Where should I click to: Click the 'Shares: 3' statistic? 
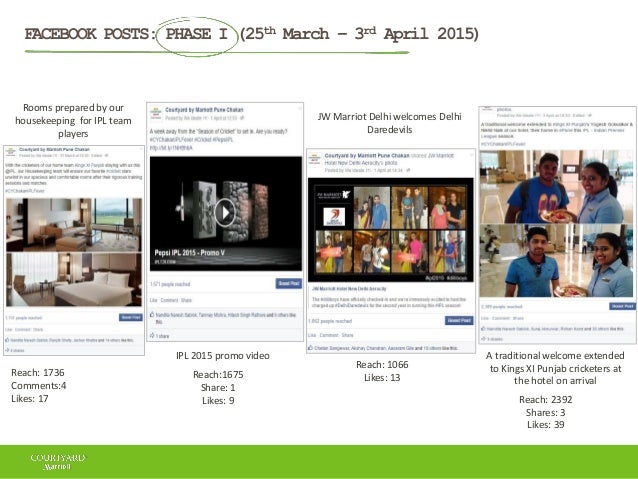[x=546, y=412]
